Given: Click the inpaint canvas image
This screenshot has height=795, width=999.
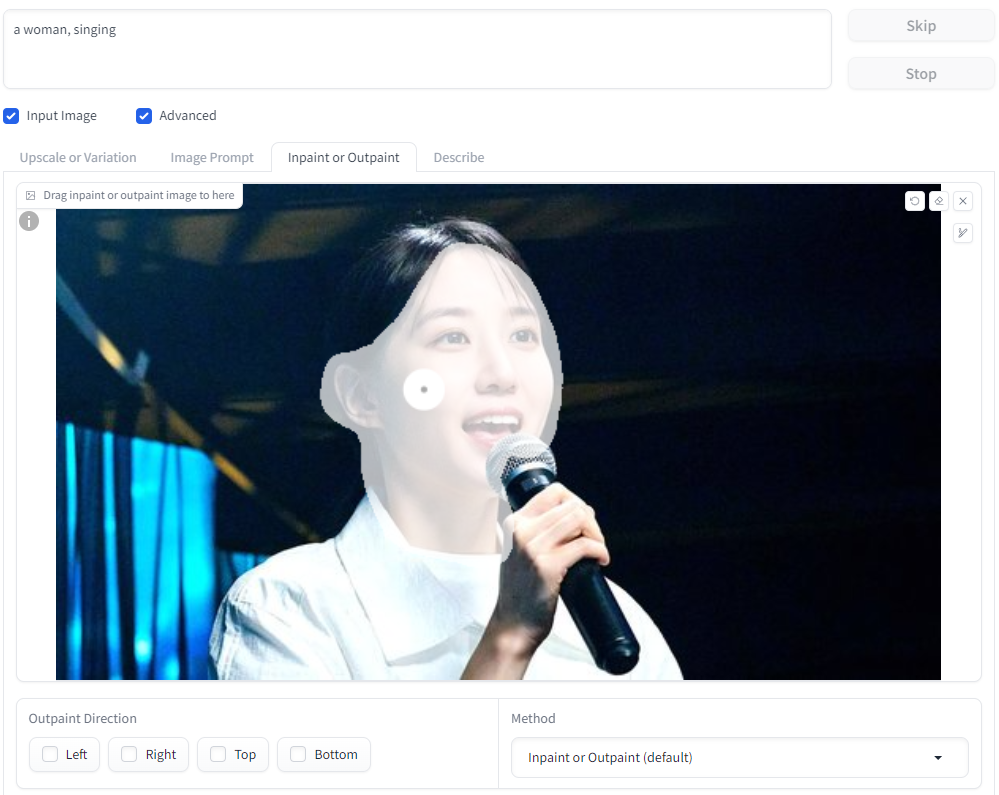Looking at the screenshot, I should (498, 432).
